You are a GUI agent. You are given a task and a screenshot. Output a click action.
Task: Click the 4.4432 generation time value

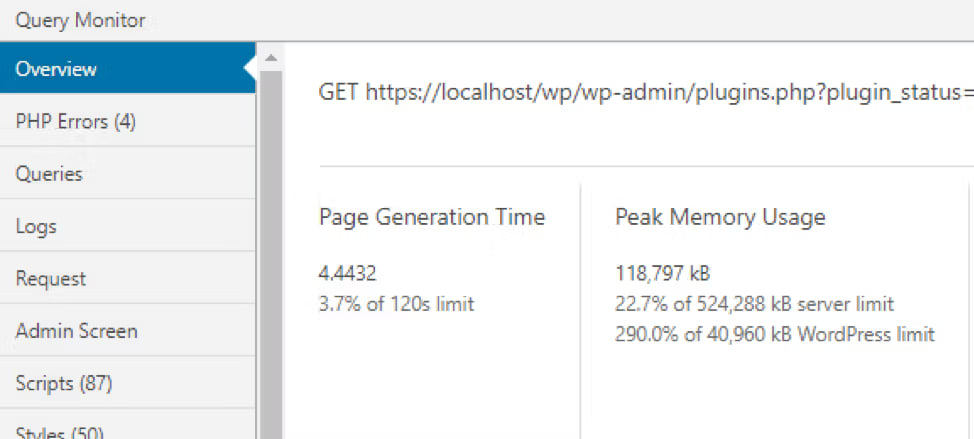click(x=347, y=273)
